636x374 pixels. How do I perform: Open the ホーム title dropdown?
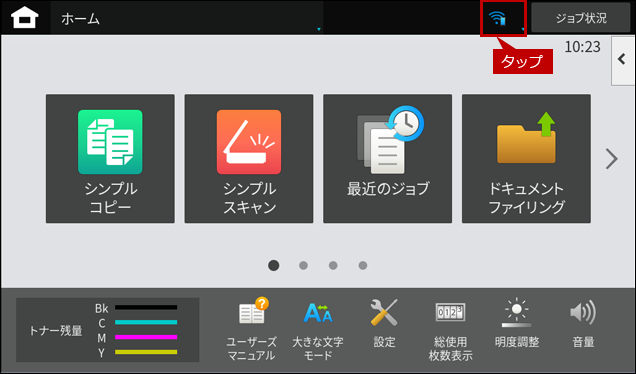[187, 18]
